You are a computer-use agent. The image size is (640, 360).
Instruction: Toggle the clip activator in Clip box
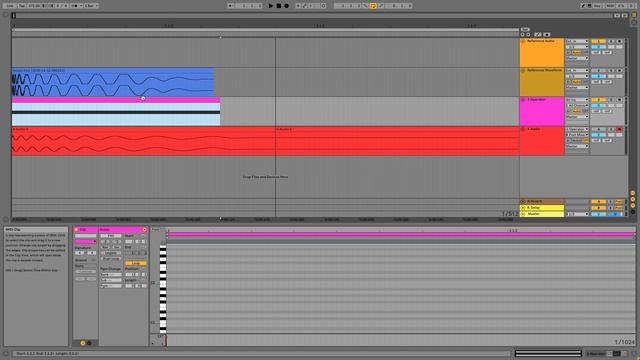point(76,230)
